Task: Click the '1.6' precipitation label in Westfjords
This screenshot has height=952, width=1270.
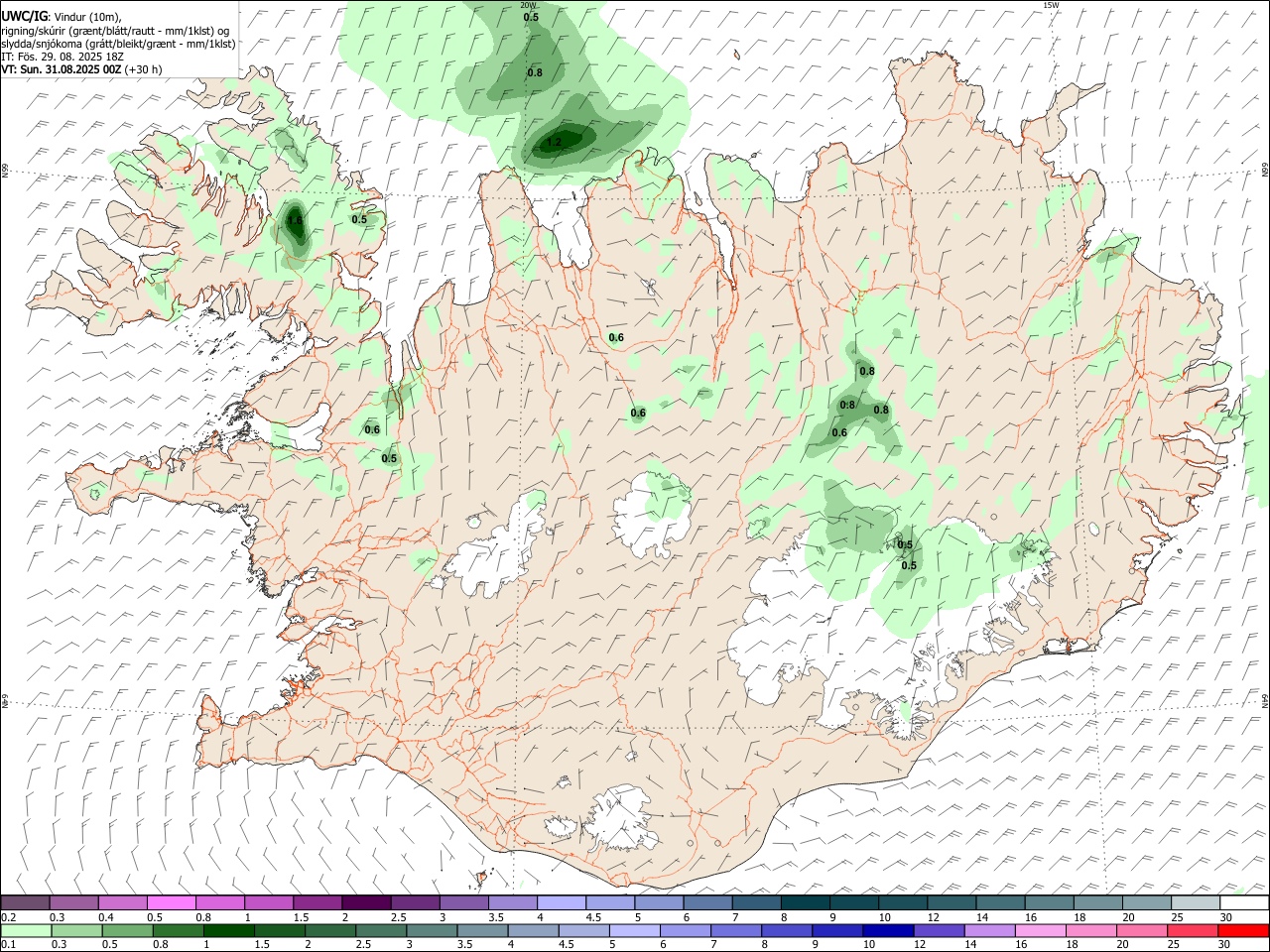Action: point(295,221)
